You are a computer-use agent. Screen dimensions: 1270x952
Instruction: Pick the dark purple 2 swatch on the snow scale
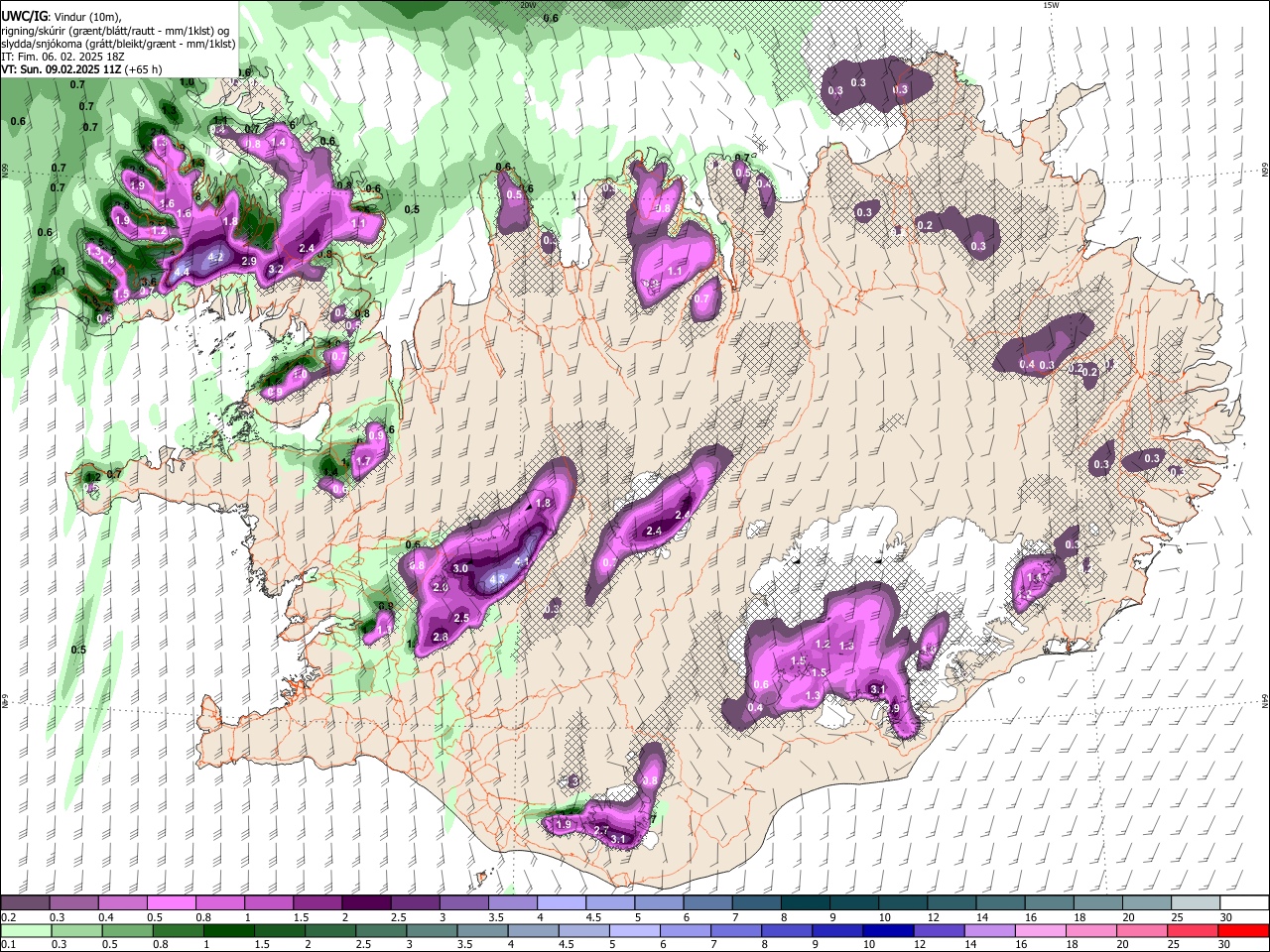coord(366,903)
